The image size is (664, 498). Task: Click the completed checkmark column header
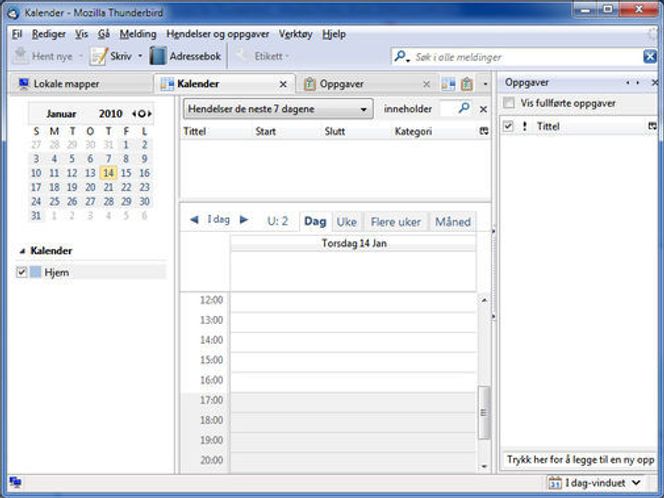(508, 126)
